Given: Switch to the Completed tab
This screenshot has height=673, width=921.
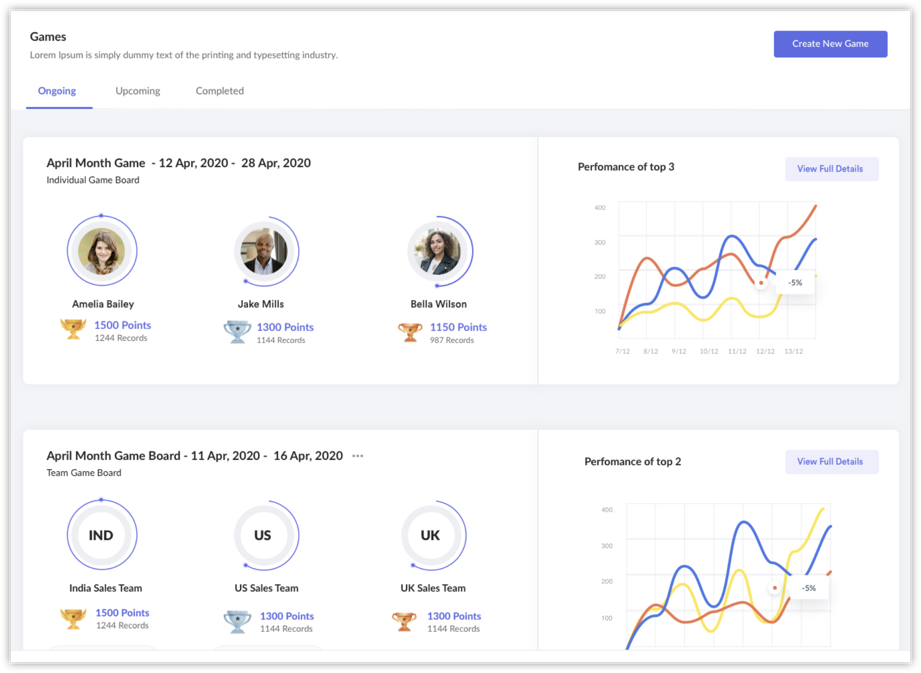Looking at the screenshot, I should (220, 91).
